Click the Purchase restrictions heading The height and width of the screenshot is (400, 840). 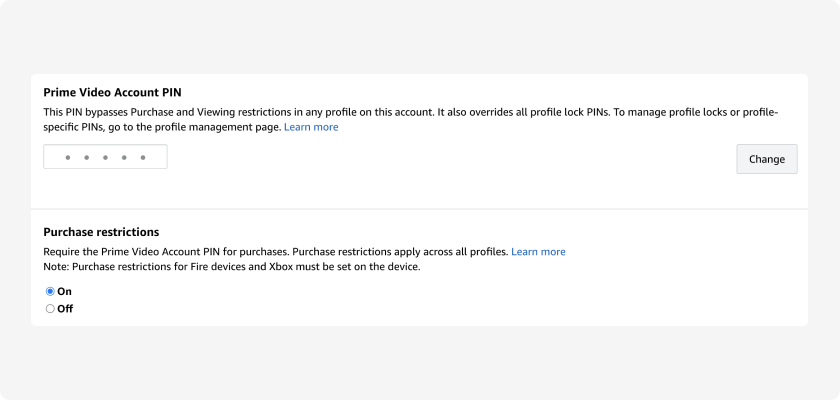[101, 232]
